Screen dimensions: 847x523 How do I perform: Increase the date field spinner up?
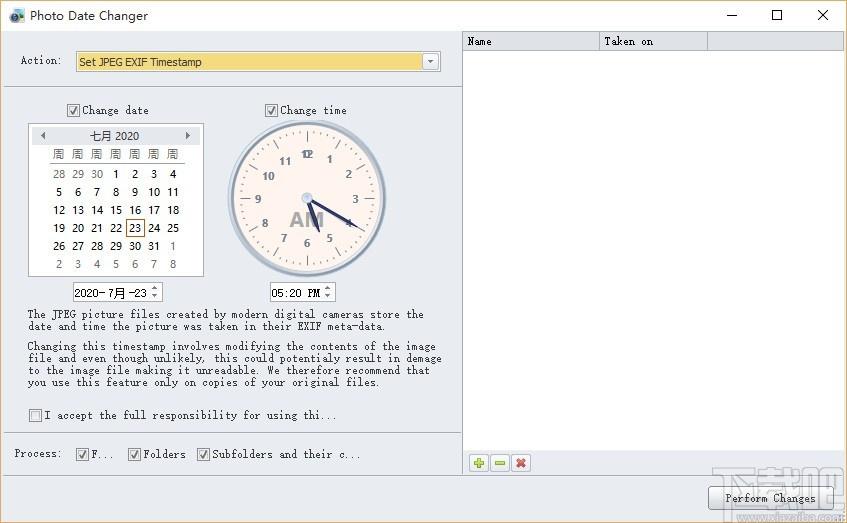[155, 288]
